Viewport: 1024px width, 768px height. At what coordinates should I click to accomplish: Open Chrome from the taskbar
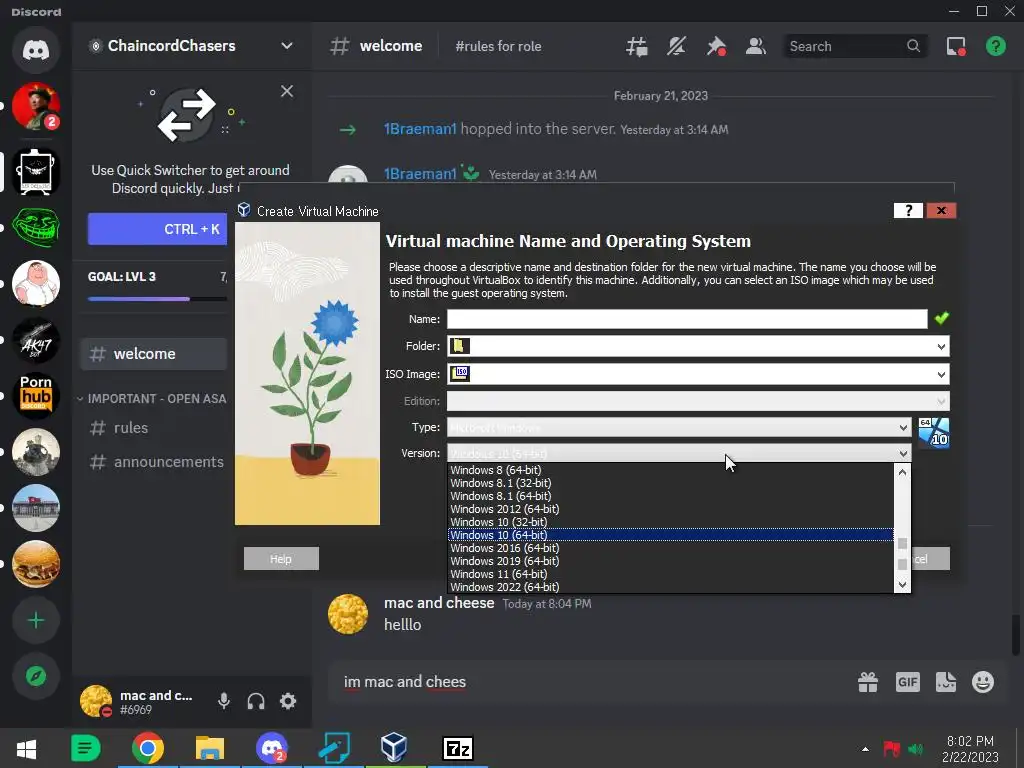click(x=148, y=748)
